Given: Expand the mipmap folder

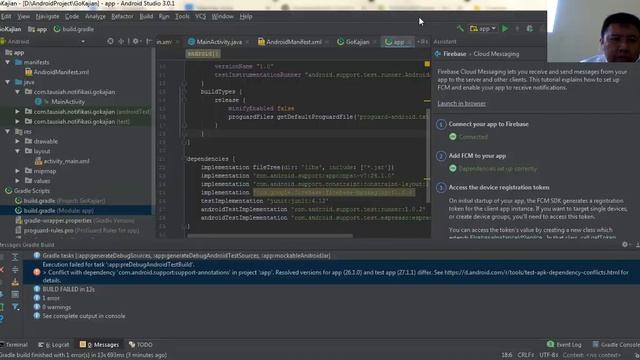Looking at the screenshot, I should click(x=18, y=171).
